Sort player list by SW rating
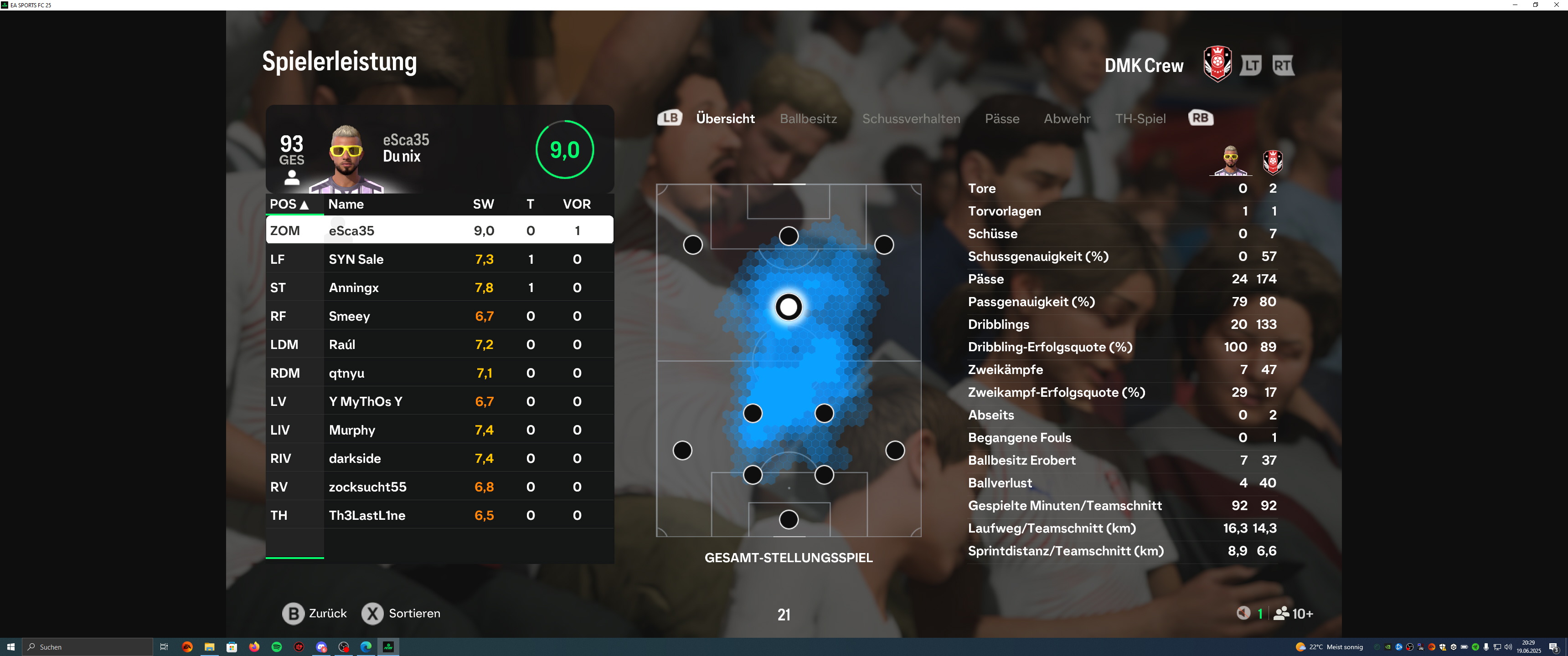1568x656 pixels. 483,205
